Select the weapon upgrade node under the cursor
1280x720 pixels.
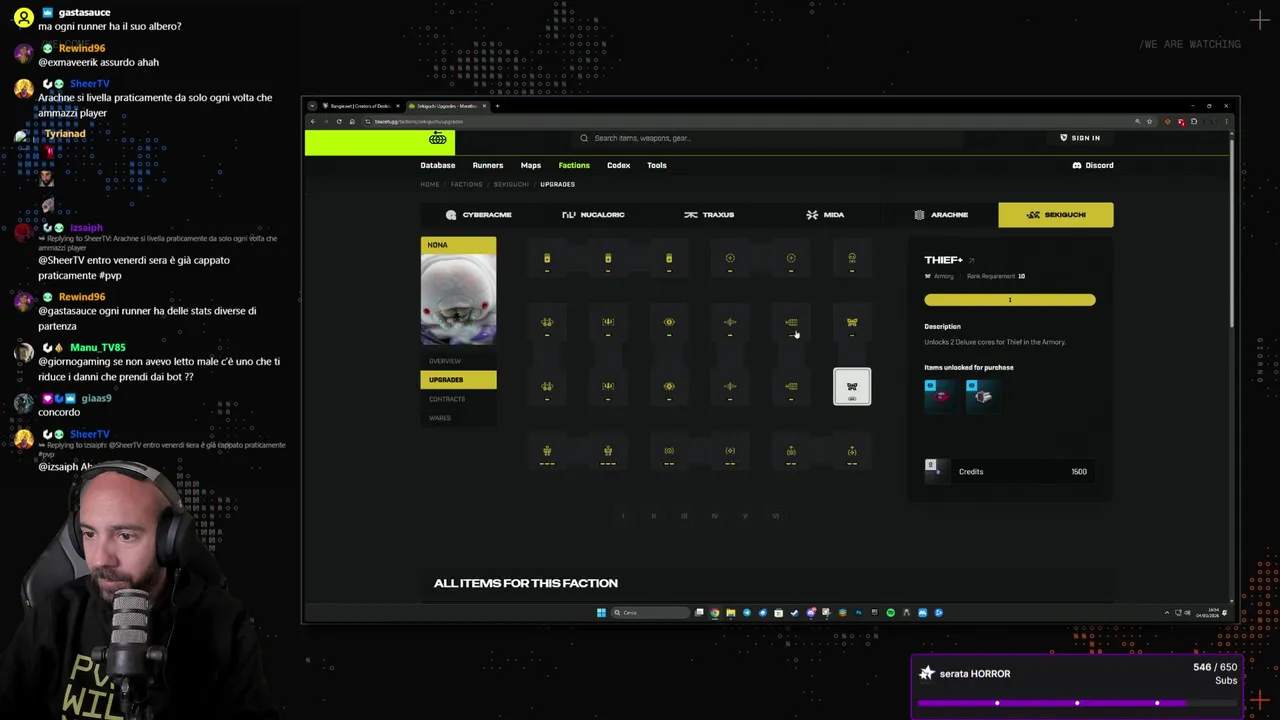click(791, 322)
